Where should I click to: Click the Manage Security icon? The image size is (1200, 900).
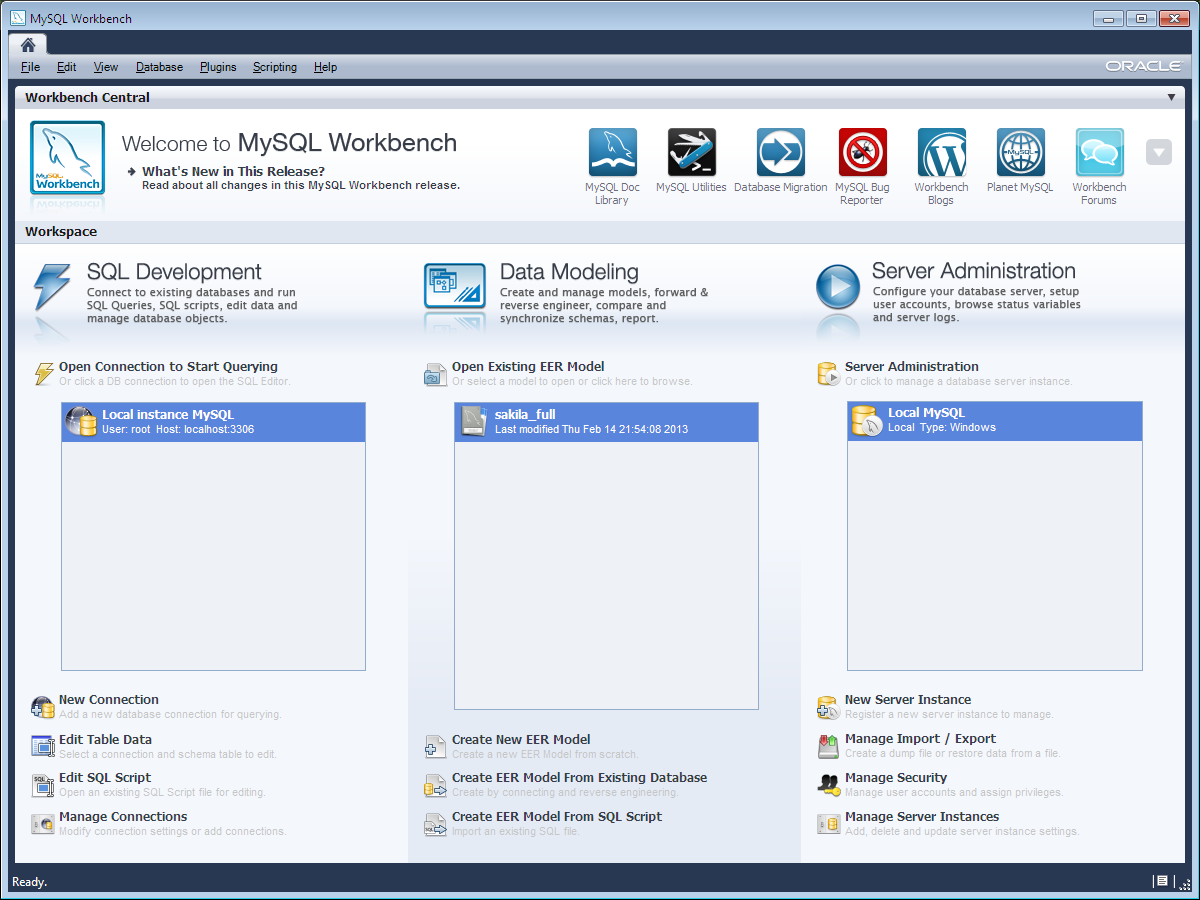pyautogui.click(x=828, y=785)
